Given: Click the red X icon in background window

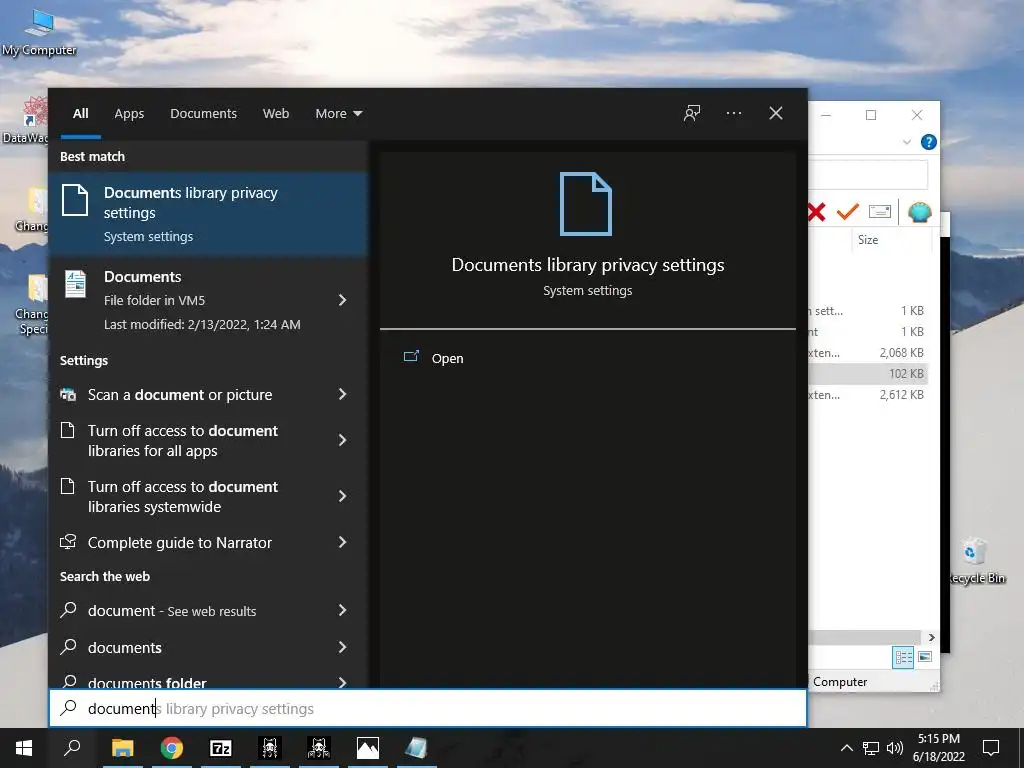Looking at the screenshot, I should [816, 212].
